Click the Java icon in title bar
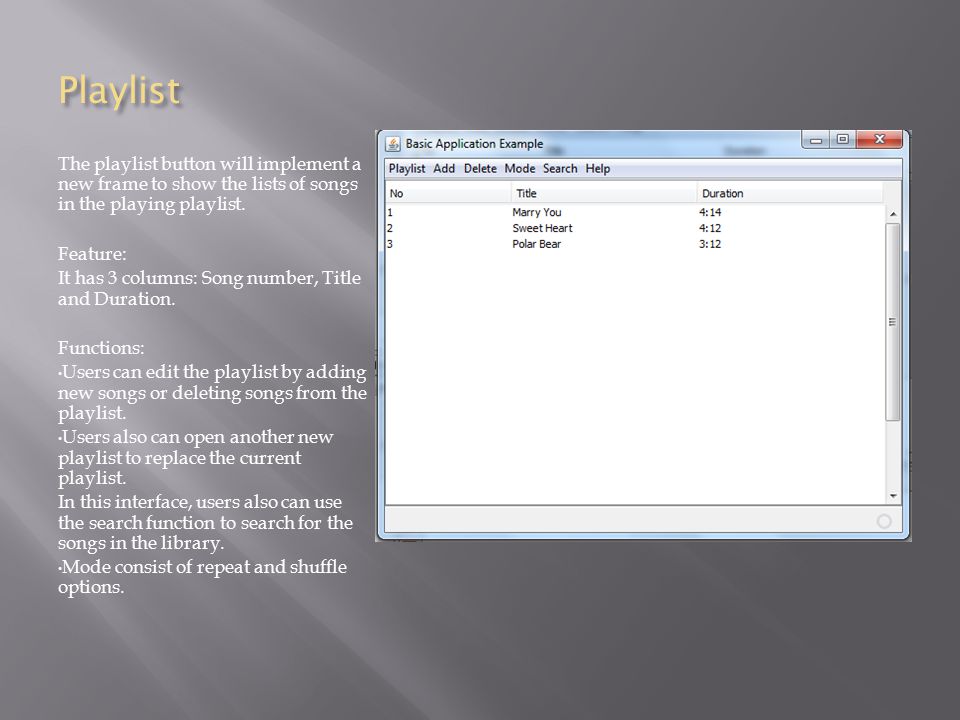Screen dimensions: 960x720 point(393,144)
